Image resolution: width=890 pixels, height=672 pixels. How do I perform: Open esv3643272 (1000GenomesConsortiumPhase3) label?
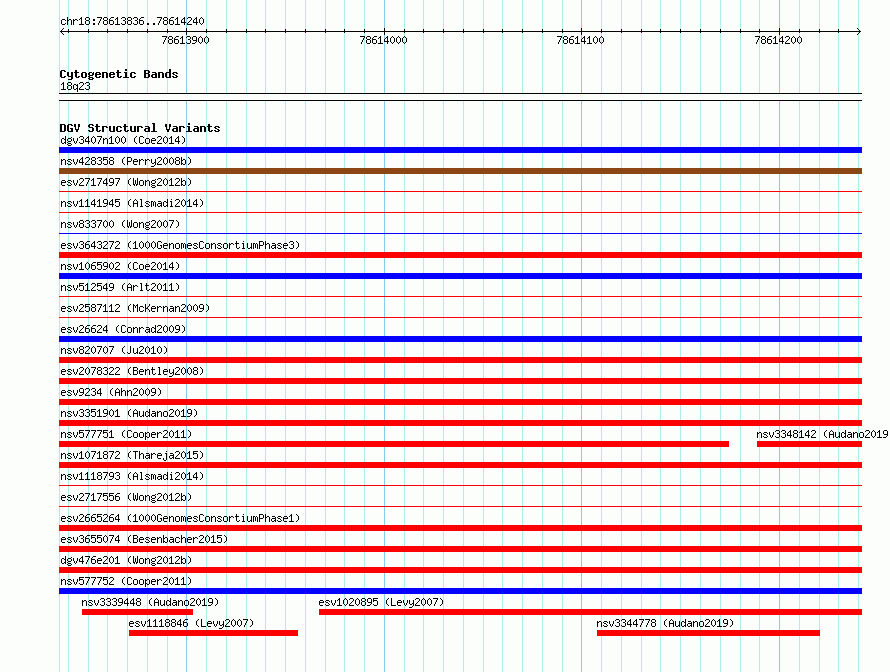pyautogui.click(x=180, y=245)
